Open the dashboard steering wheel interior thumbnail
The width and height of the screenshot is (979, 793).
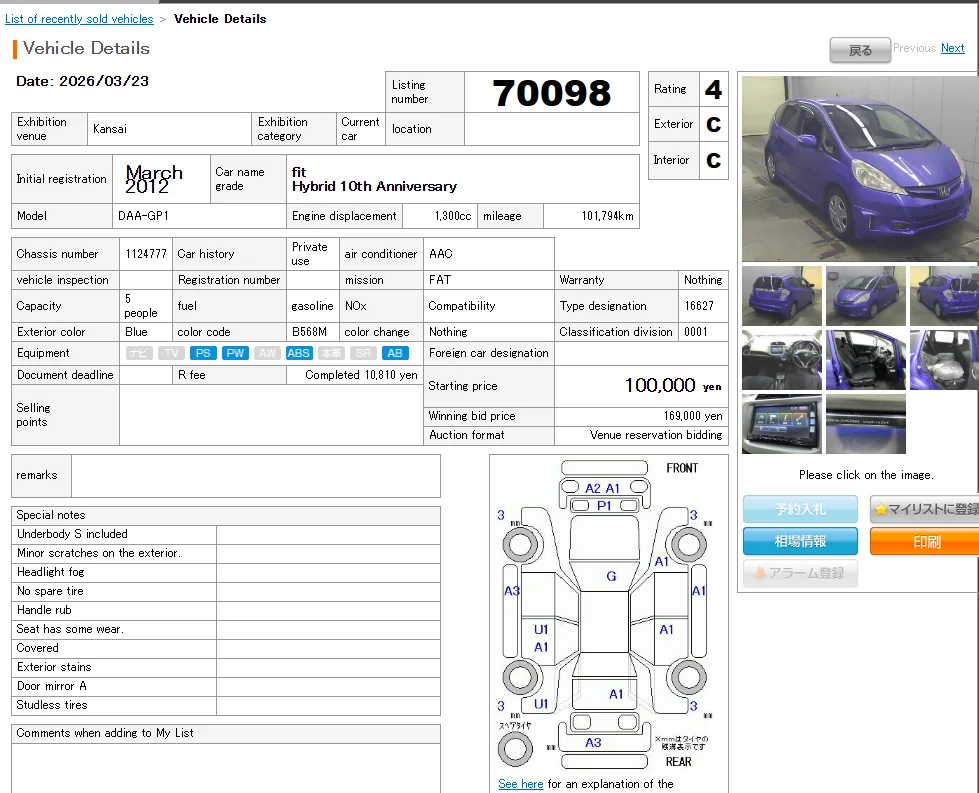pyautogui.click(x=782, y=360)
